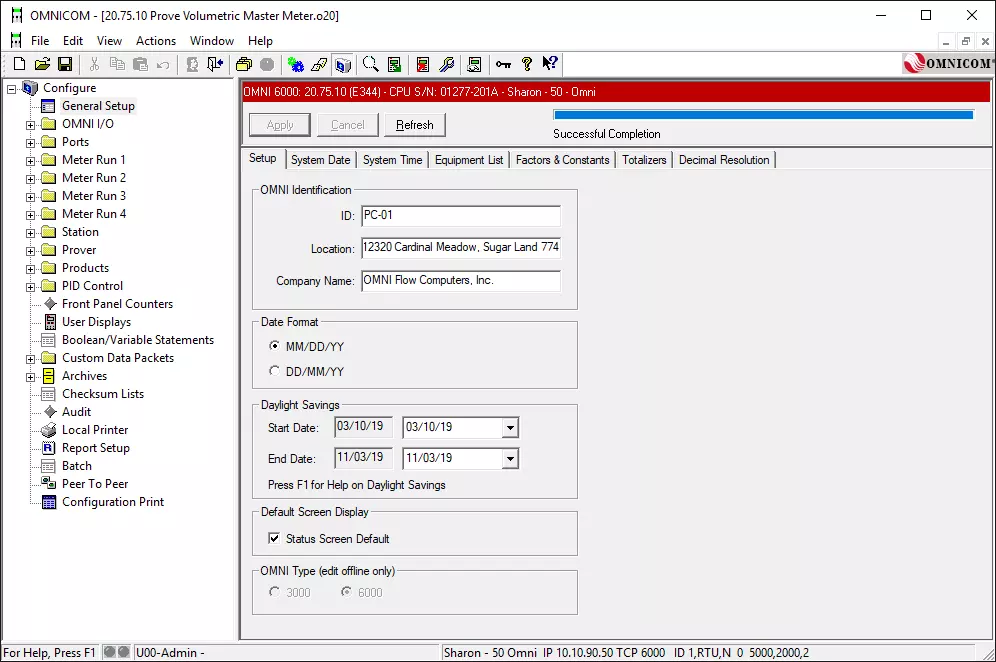Expand the Archives node
The width and height of the screenshot is (996, 662).
(x=30, y=377)
